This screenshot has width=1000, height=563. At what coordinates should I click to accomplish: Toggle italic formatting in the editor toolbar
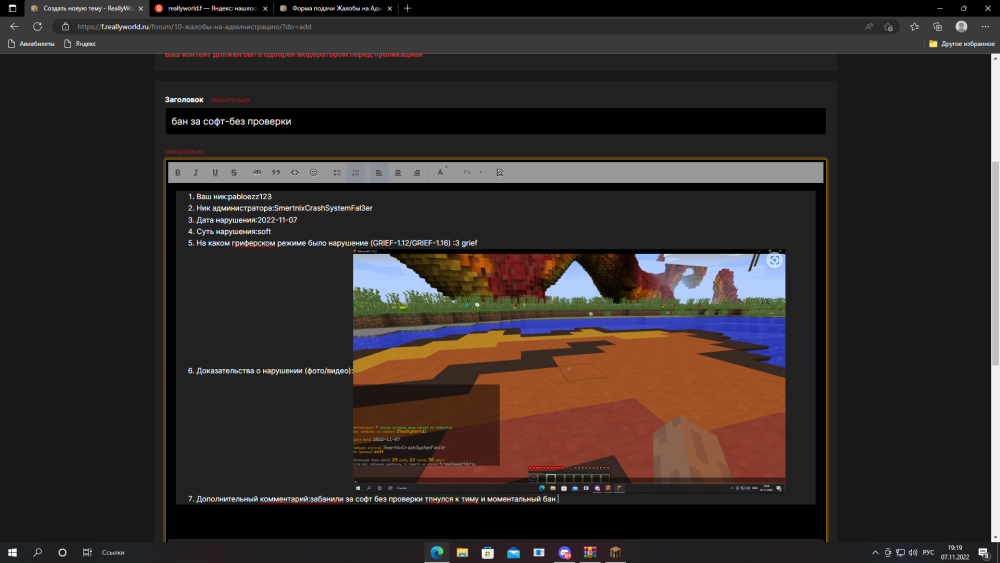click(196, 172)
